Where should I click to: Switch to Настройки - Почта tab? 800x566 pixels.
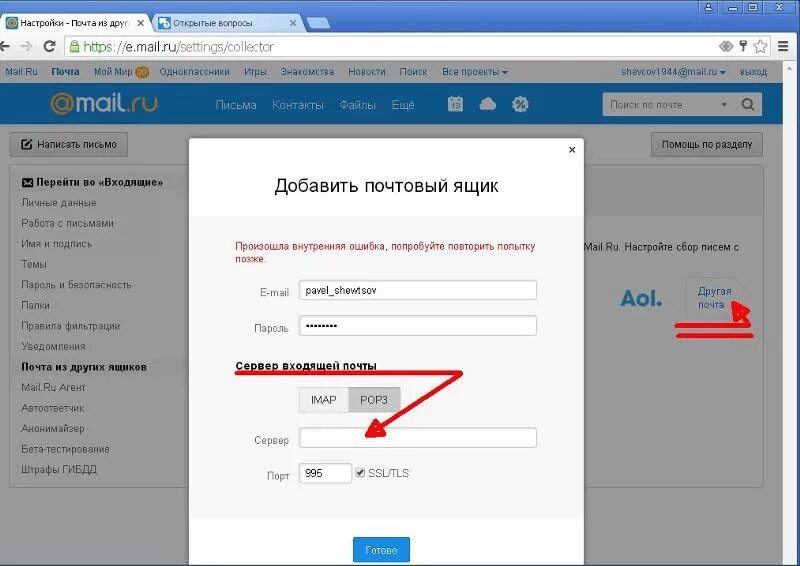tap(76, 23)
